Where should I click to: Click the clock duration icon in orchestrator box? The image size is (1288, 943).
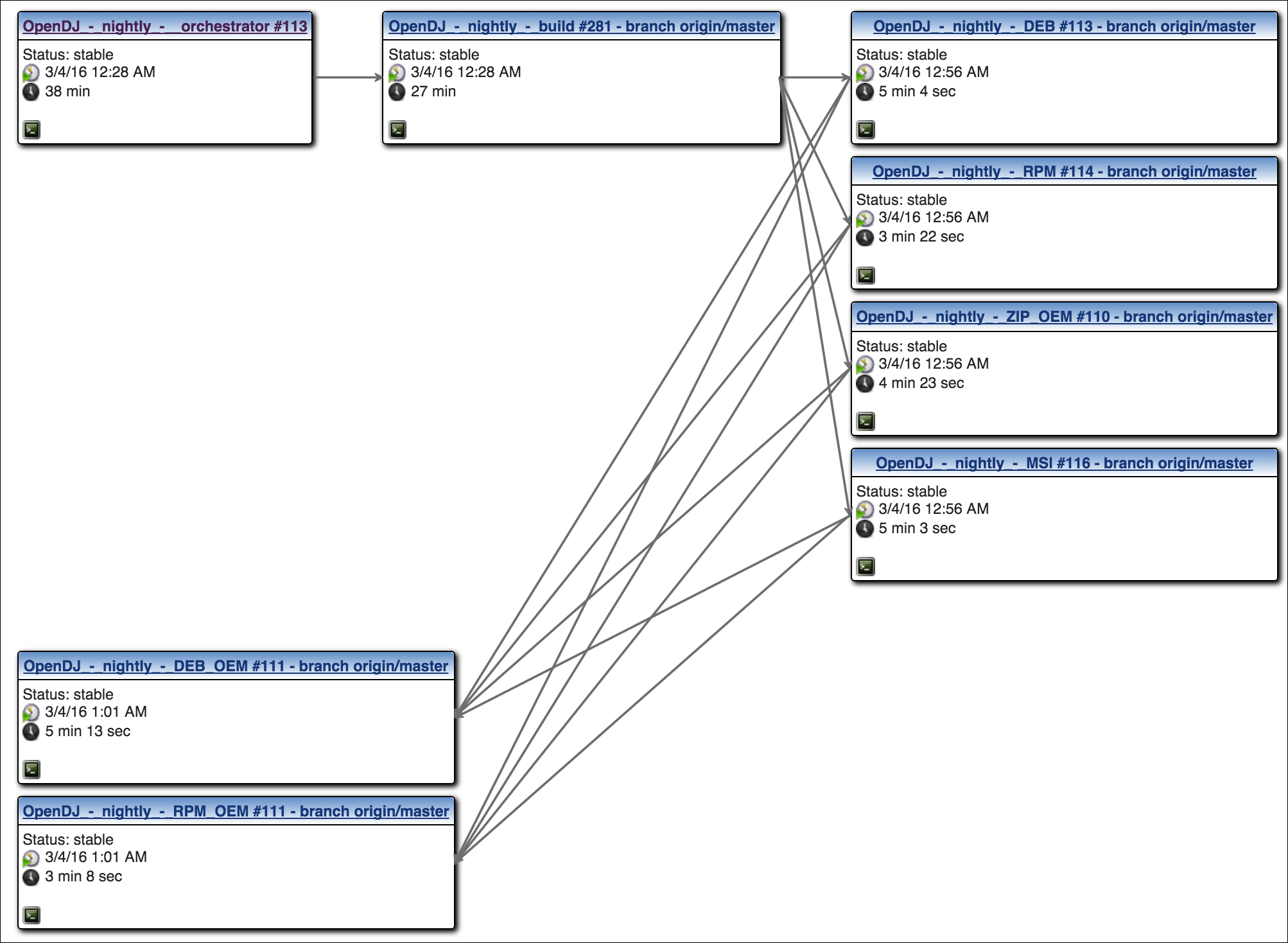(31, 92)
